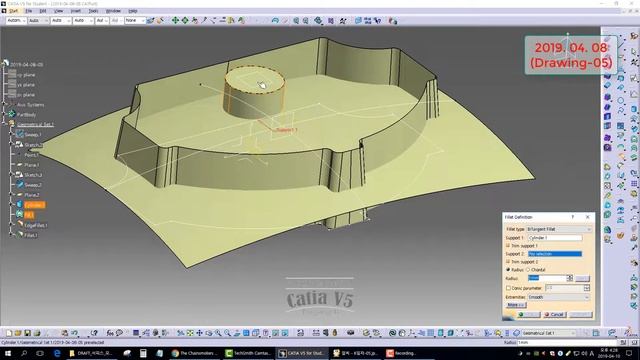
Task: Click the Radius spinner arrows
Action: pos(569,278)
